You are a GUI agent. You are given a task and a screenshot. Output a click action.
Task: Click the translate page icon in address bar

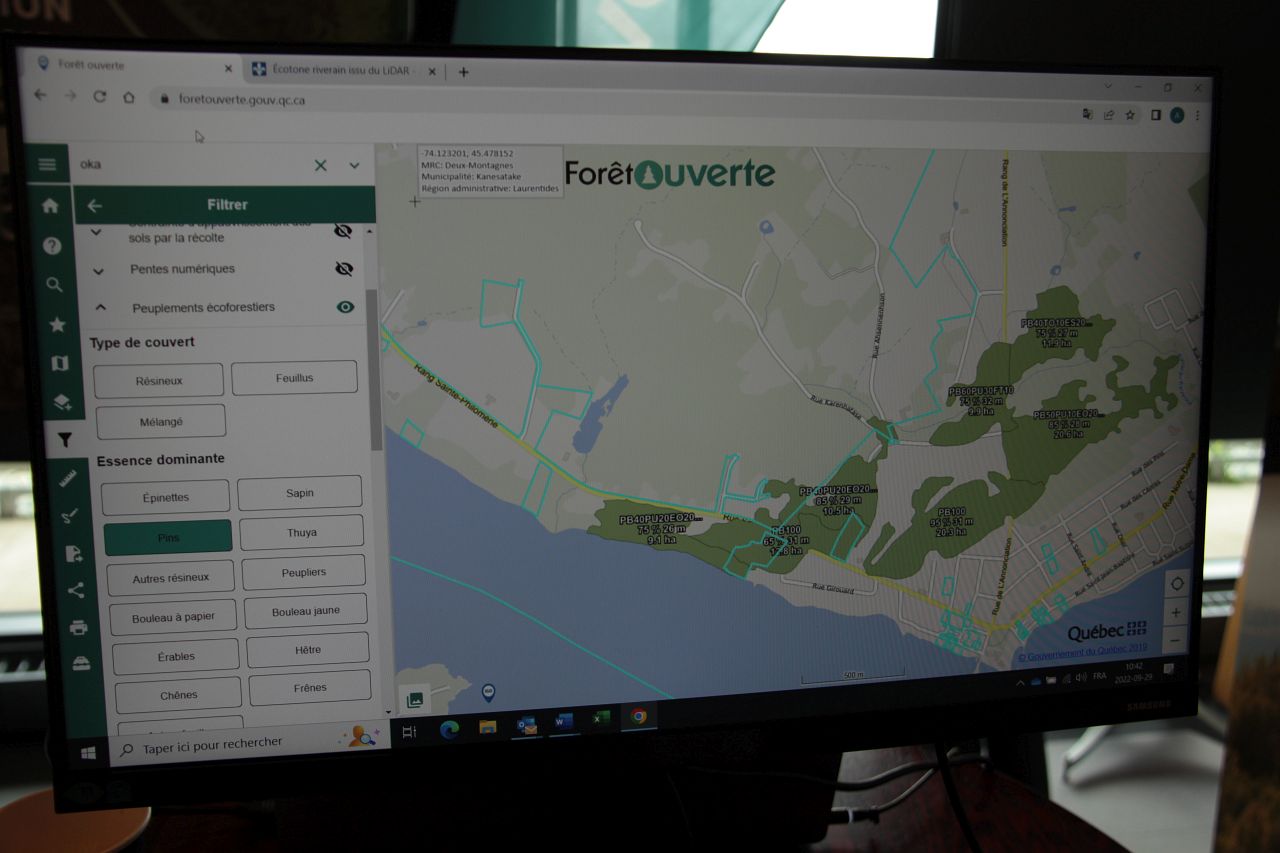[x=1087, y=114]
